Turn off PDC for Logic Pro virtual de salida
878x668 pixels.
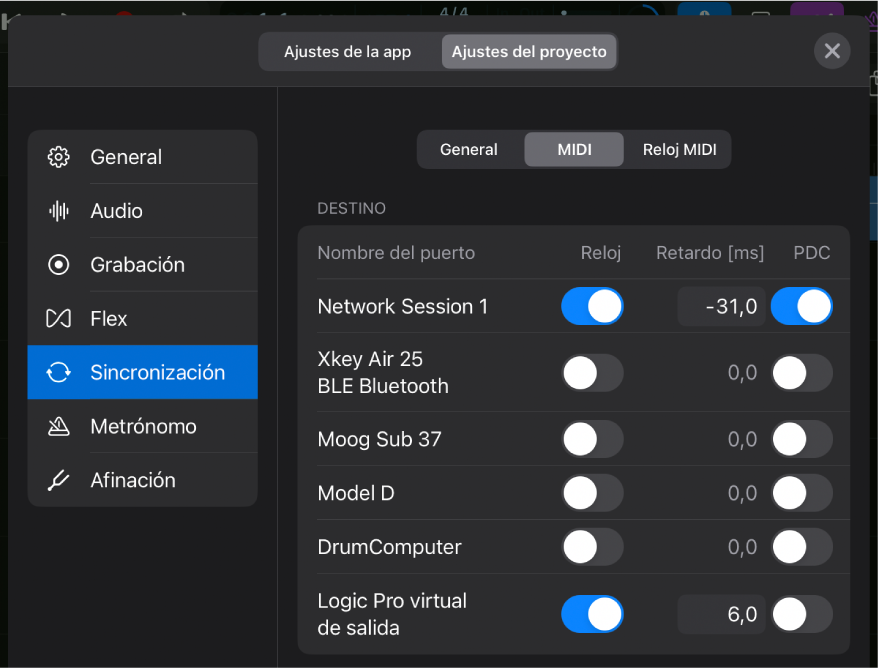[x=802, y=614]
